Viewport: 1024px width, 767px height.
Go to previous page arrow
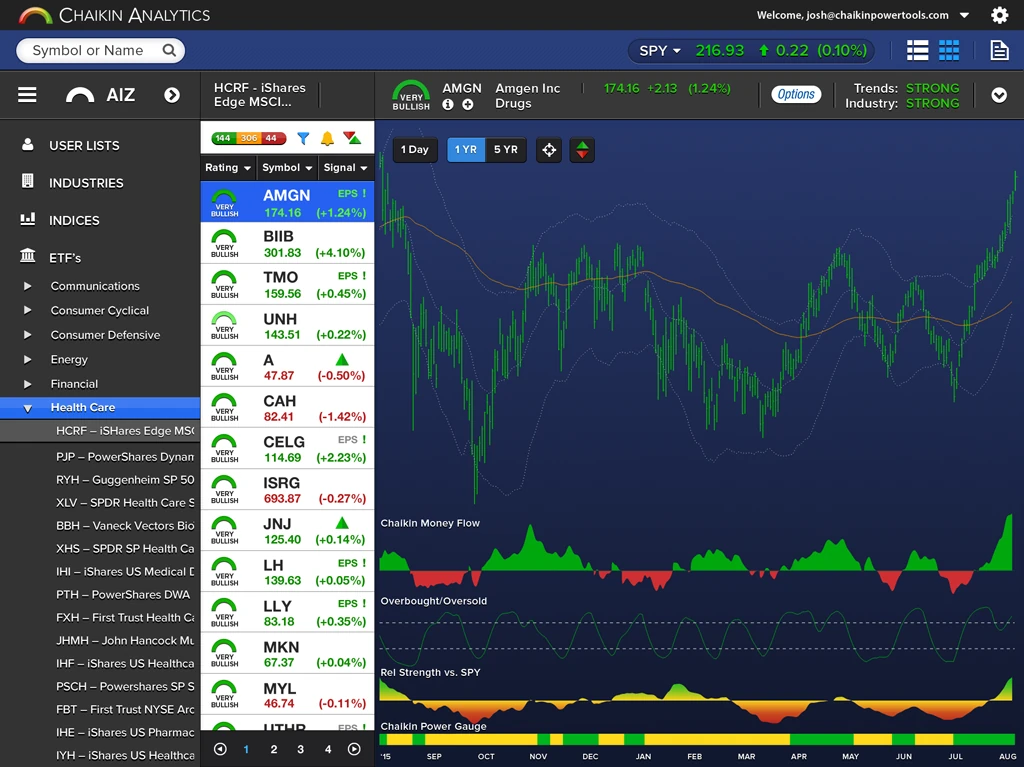(x=220, y=749)
